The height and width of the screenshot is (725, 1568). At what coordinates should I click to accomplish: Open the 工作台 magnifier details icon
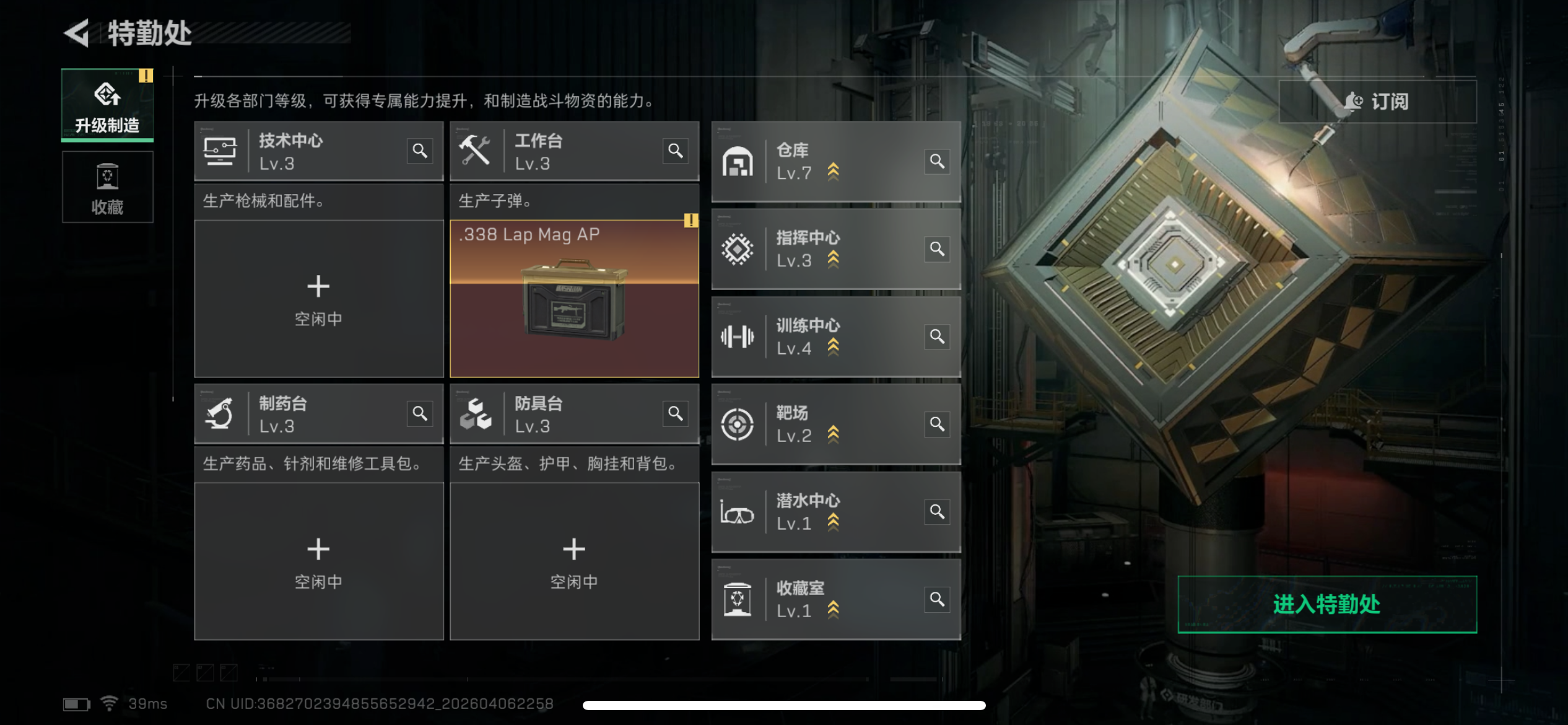[676, 151]
